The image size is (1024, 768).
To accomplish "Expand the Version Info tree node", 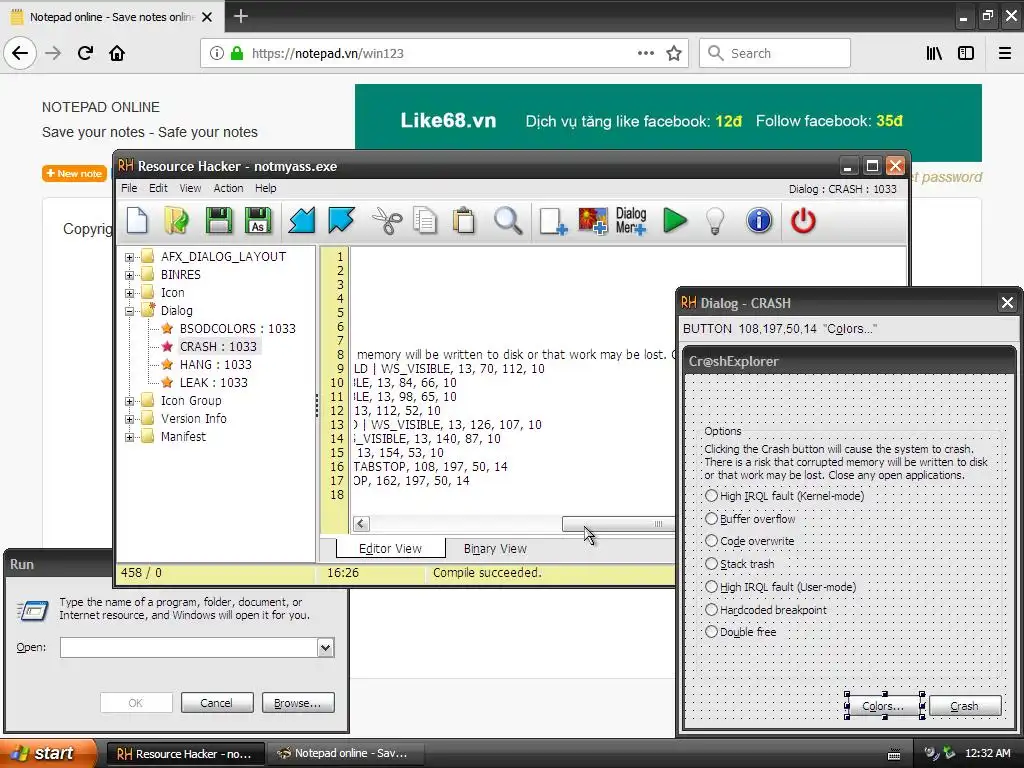I will 129,419.
